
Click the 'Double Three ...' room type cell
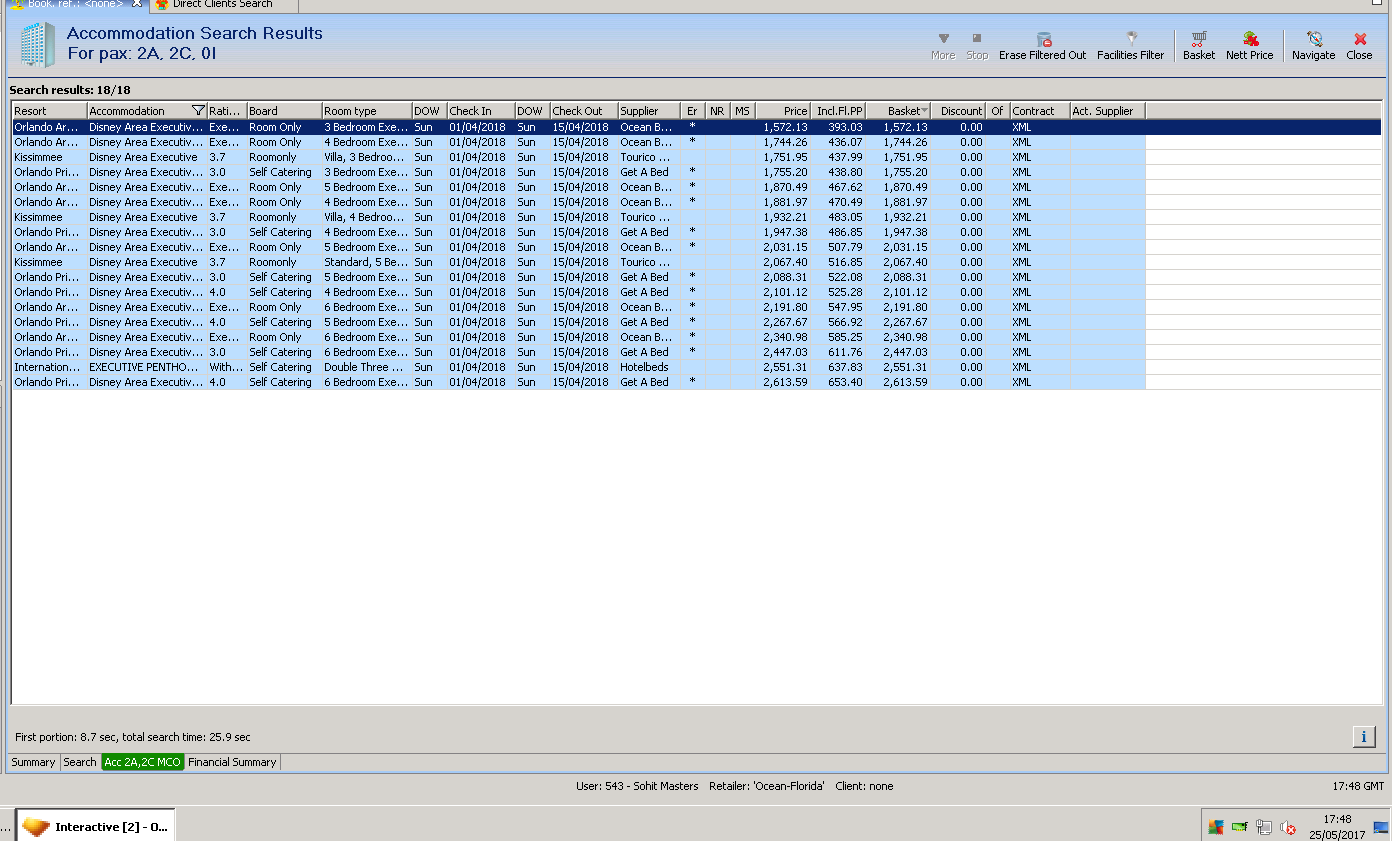[367, 367]
